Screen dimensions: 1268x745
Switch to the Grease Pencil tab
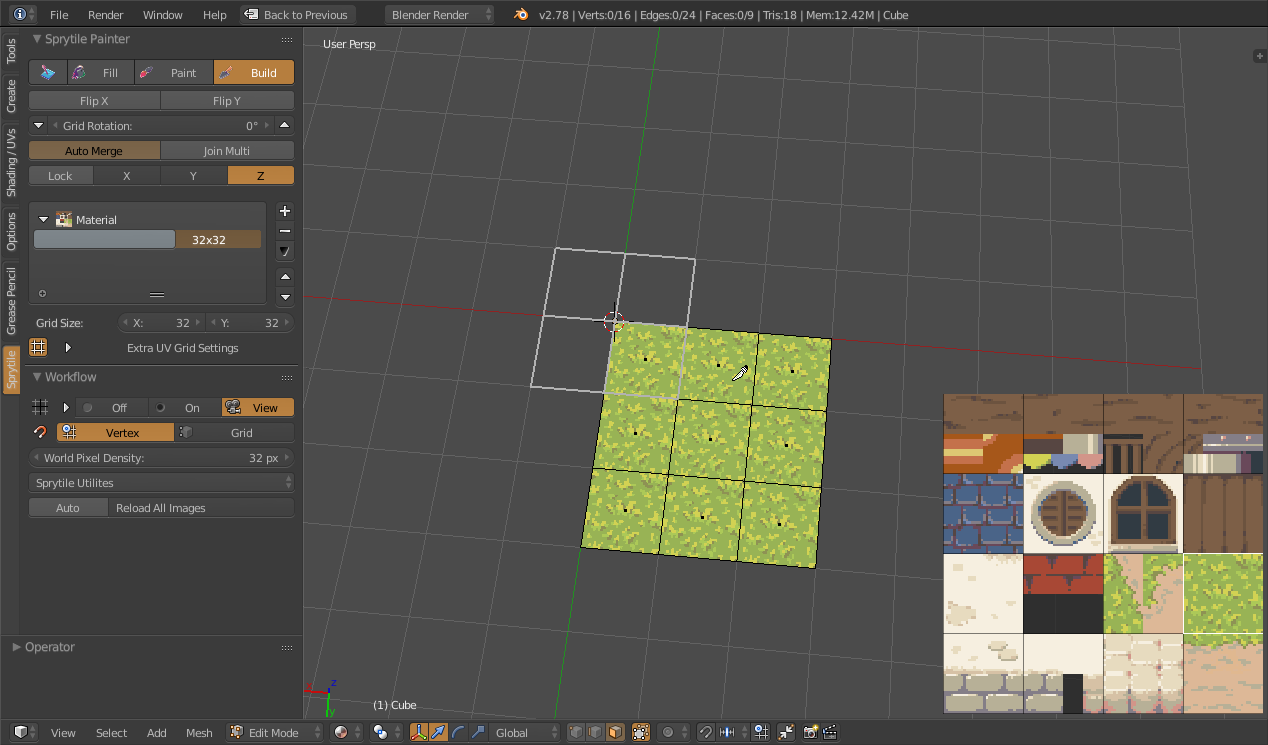point(11,300)
